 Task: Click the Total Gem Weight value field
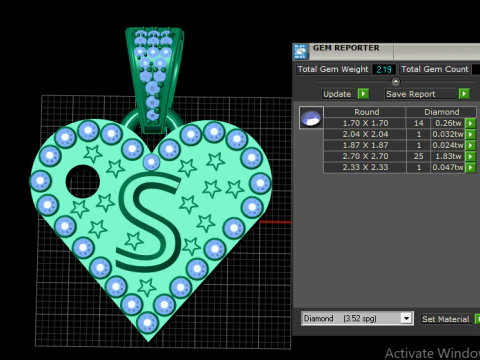pyautogui.click(x=384, y=69)
